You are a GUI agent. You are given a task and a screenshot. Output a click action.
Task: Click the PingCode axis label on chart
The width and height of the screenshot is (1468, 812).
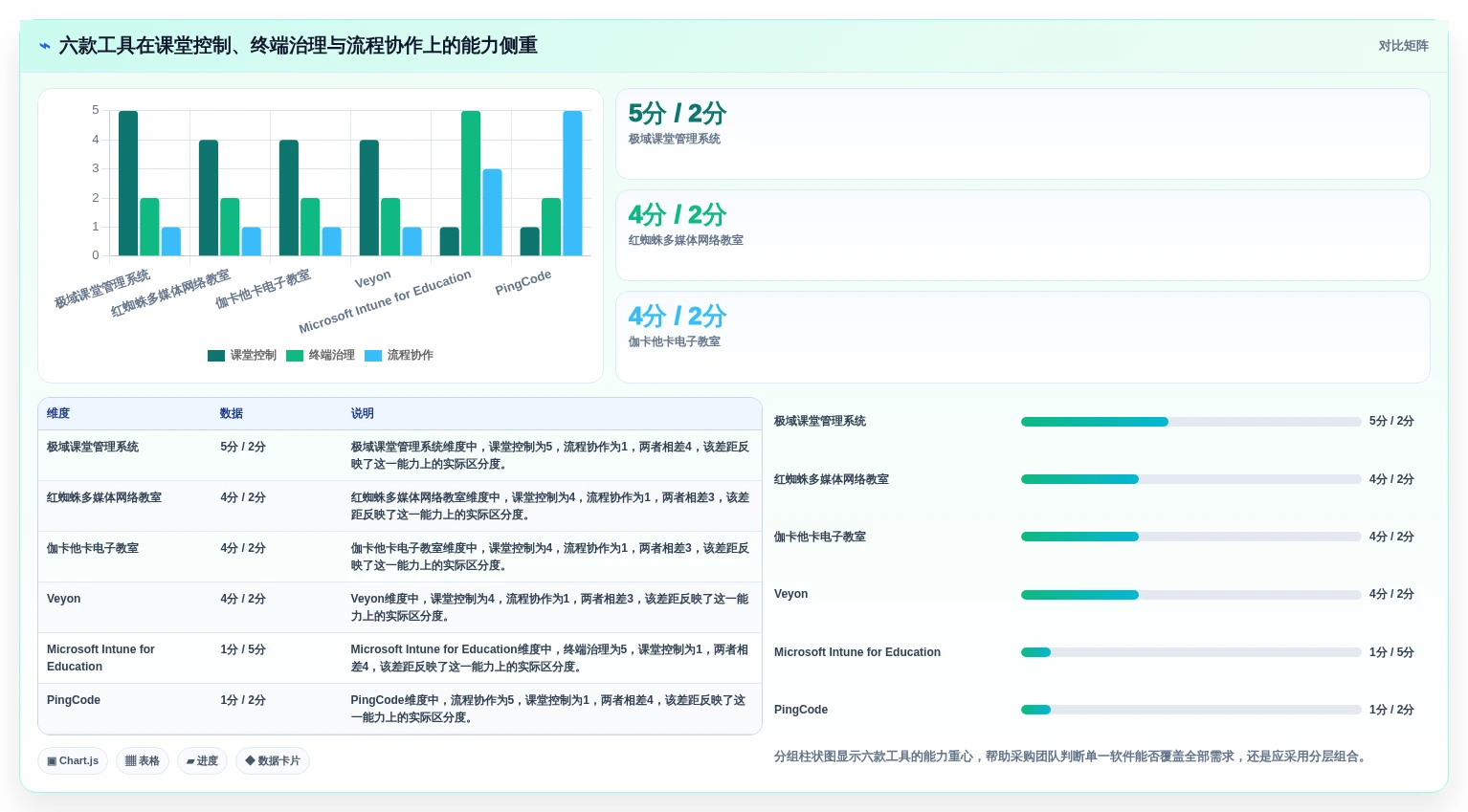click(x=523, y=282)
